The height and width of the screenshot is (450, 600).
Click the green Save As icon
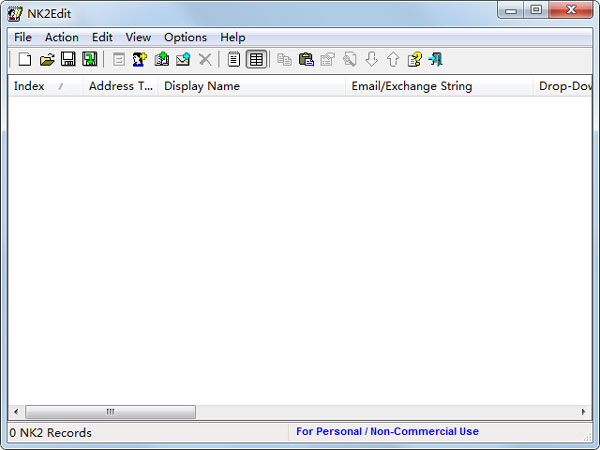pyautogui.click(x=89, y=60)
